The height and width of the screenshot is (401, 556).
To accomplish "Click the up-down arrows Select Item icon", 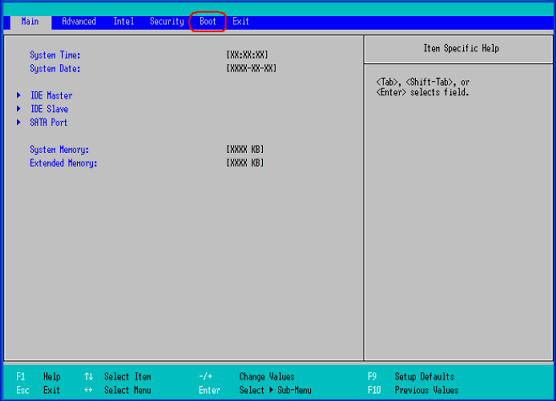I will pos(89,377).
